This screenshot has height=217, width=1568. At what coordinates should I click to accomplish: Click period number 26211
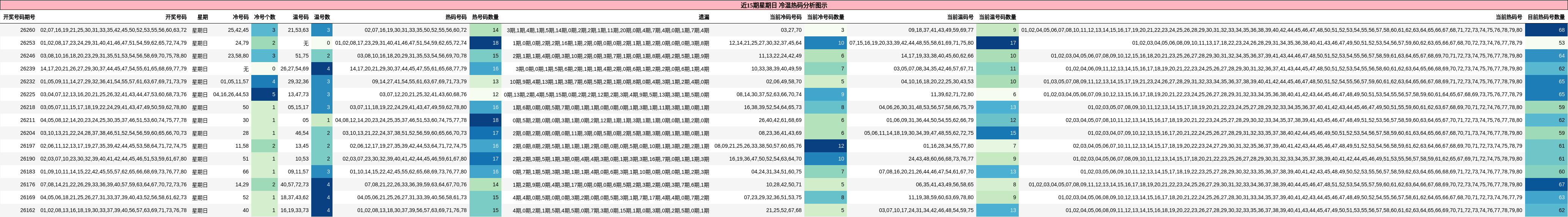tap(27, 120)
